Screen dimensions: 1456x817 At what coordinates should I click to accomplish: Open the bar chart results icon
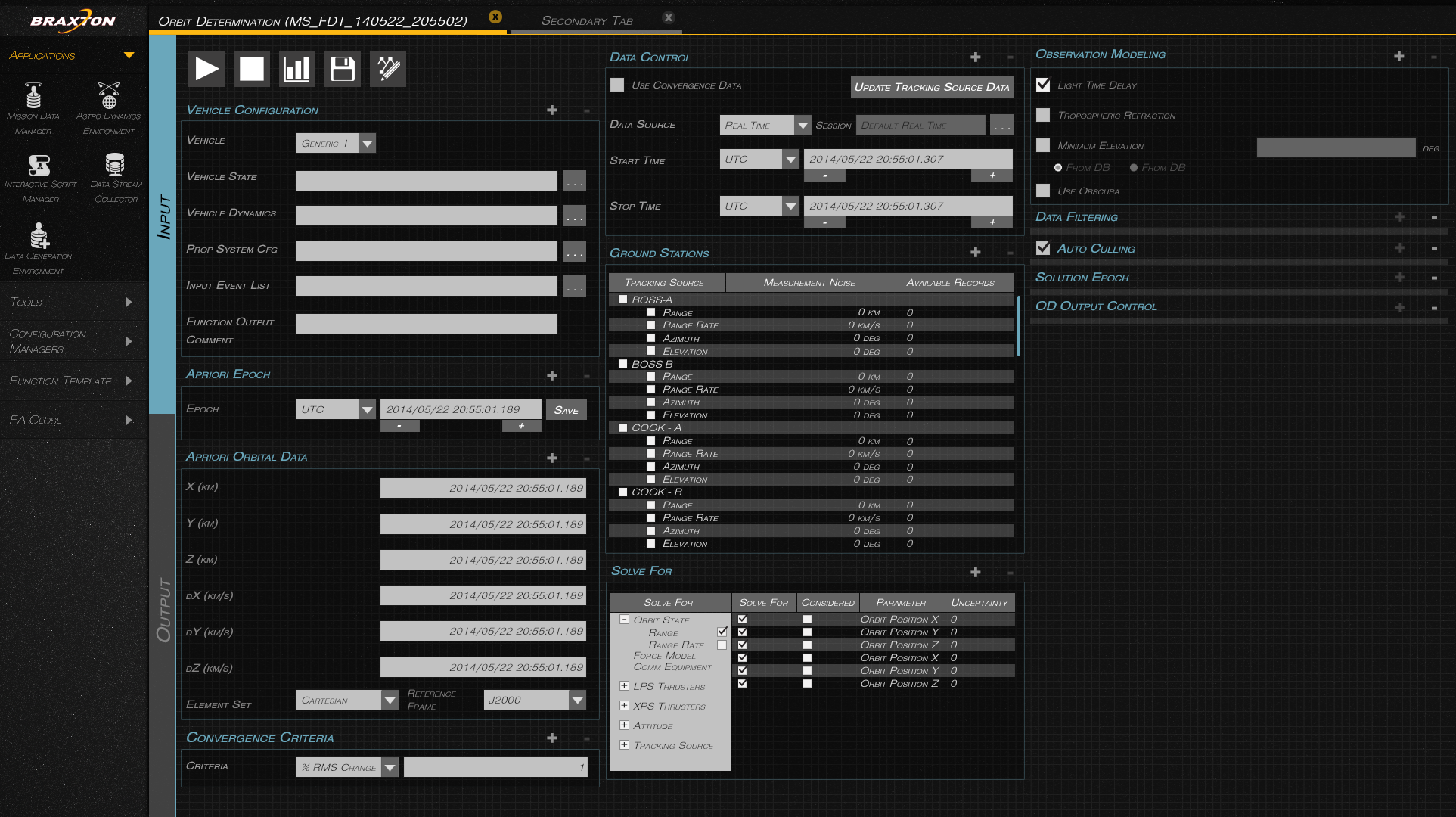(296, 68)
